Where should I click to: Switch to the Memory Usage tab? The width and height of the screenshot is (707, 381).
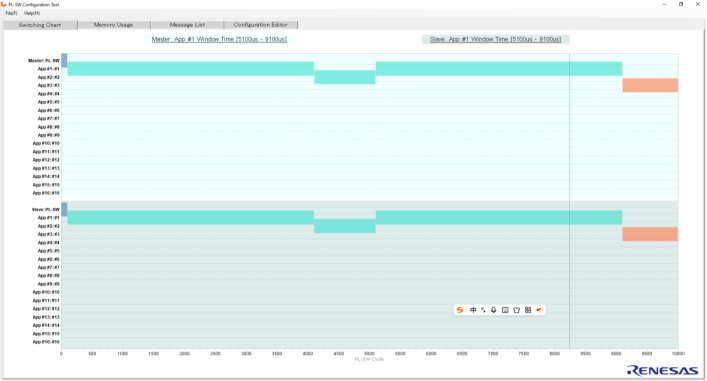(x=114, y=25)
